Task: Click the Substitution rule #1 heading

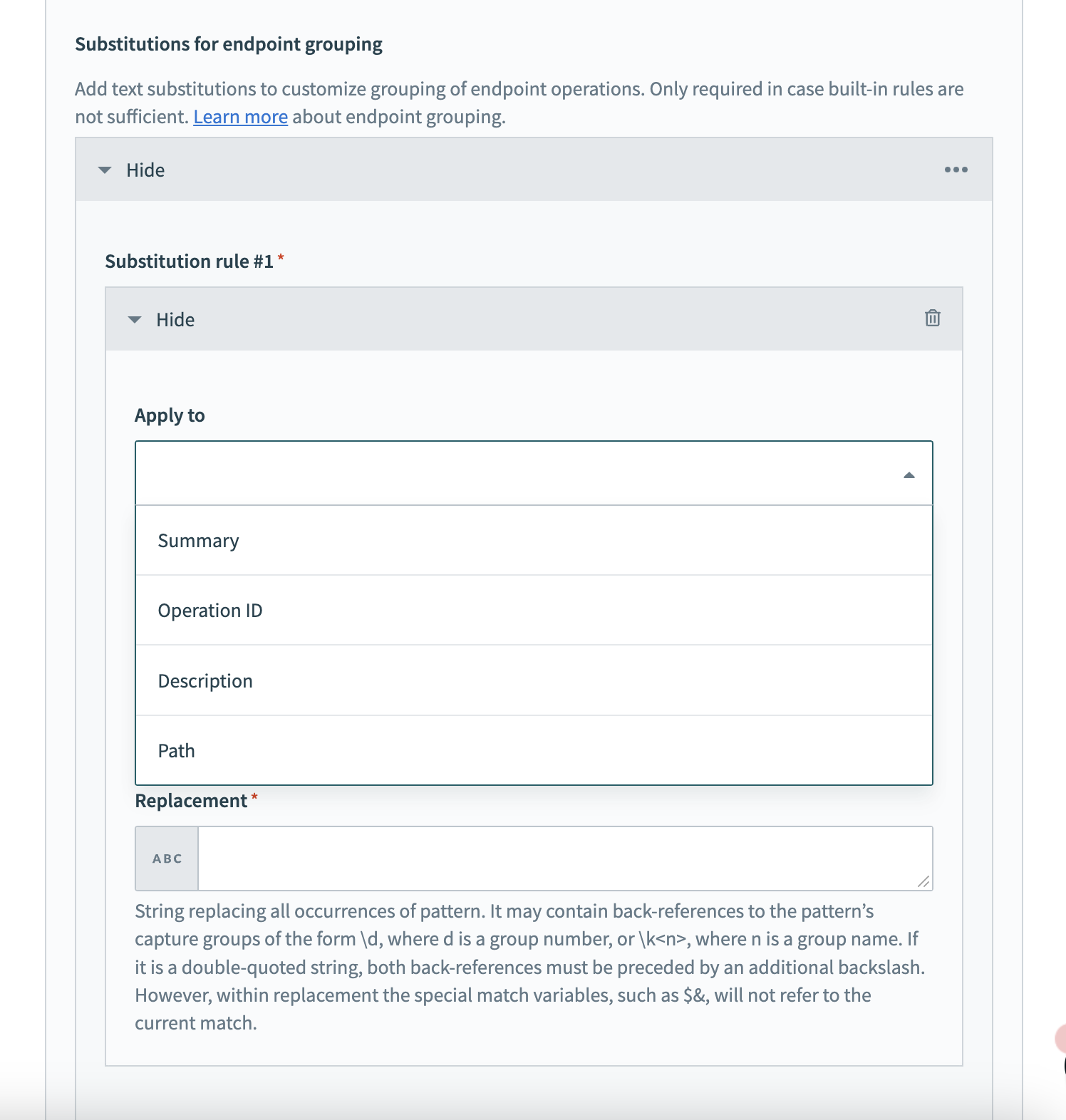Action: click(x=189, y=261)
